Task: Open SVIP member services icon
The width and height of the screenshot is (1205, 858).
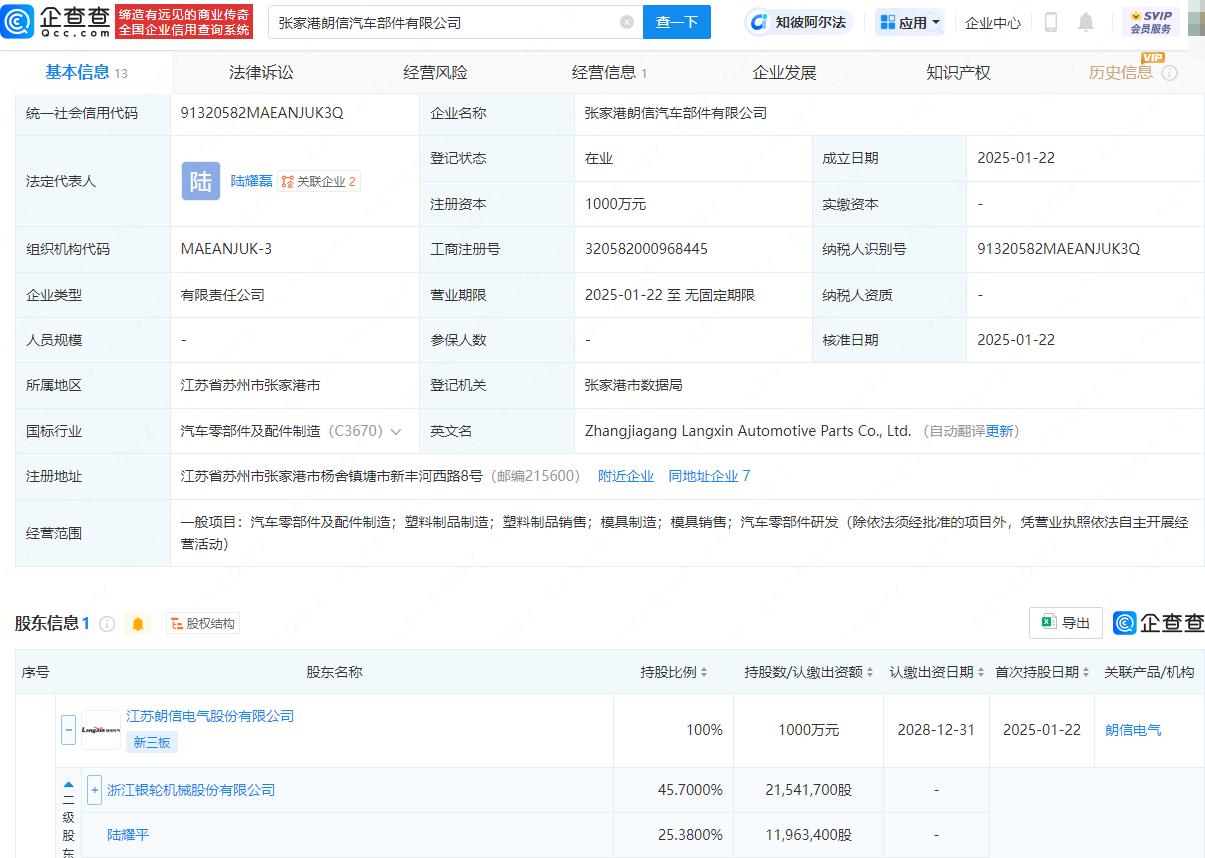Action: pos(1150,22)
